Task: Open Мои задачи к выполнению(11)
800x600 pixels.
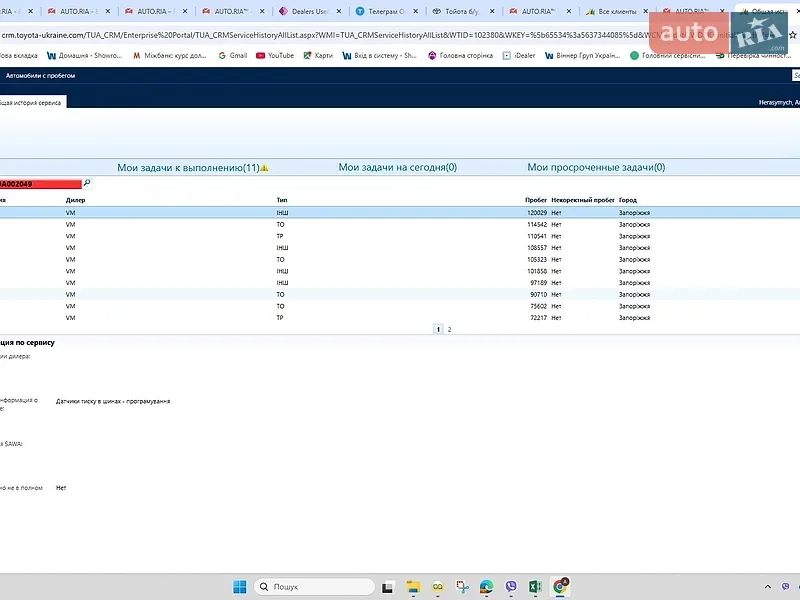Action: [x=188, y=167]
